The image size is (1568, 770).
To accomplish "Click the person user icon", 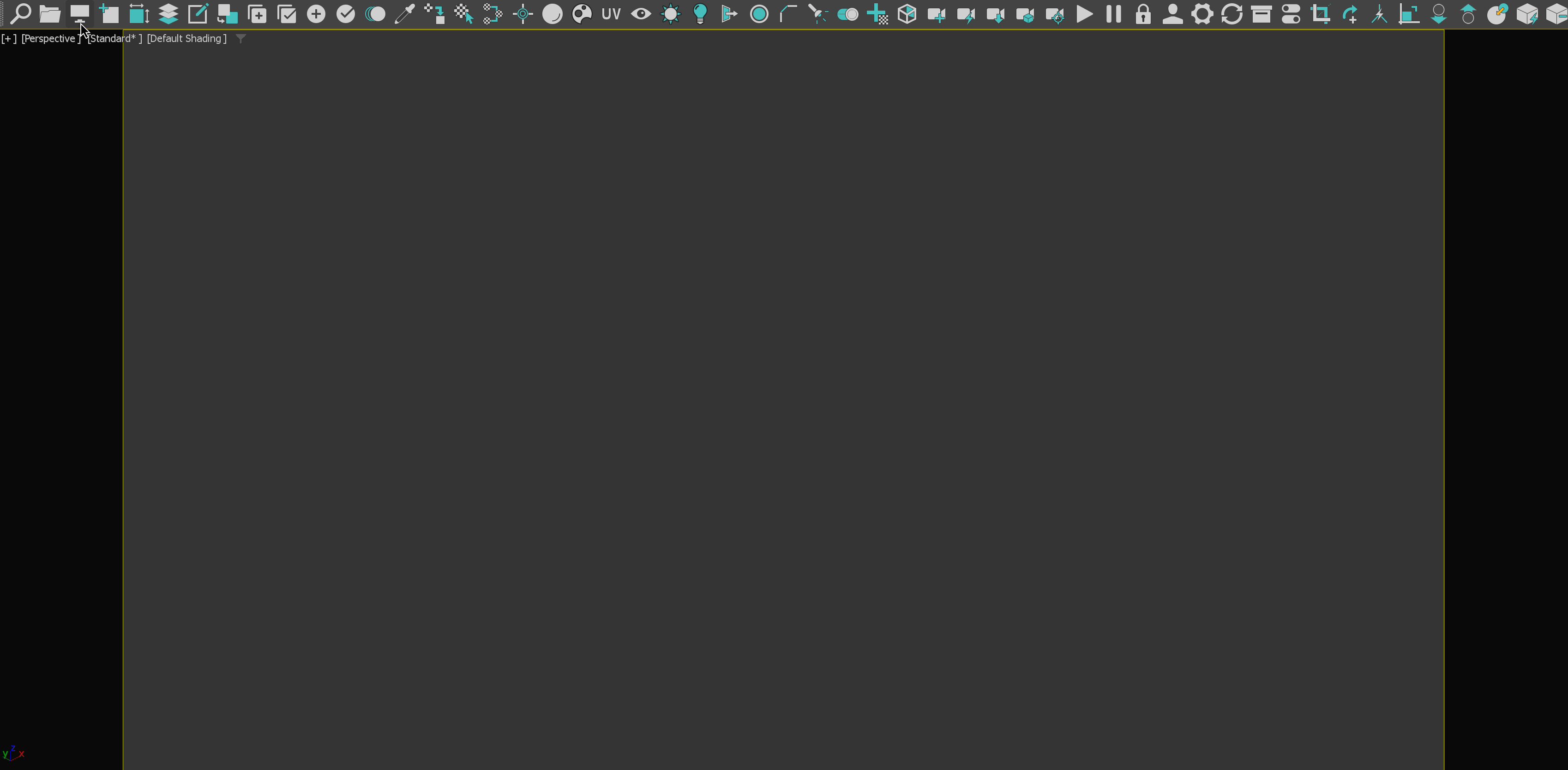I will pyautogui.click(x=1172, y=13).
